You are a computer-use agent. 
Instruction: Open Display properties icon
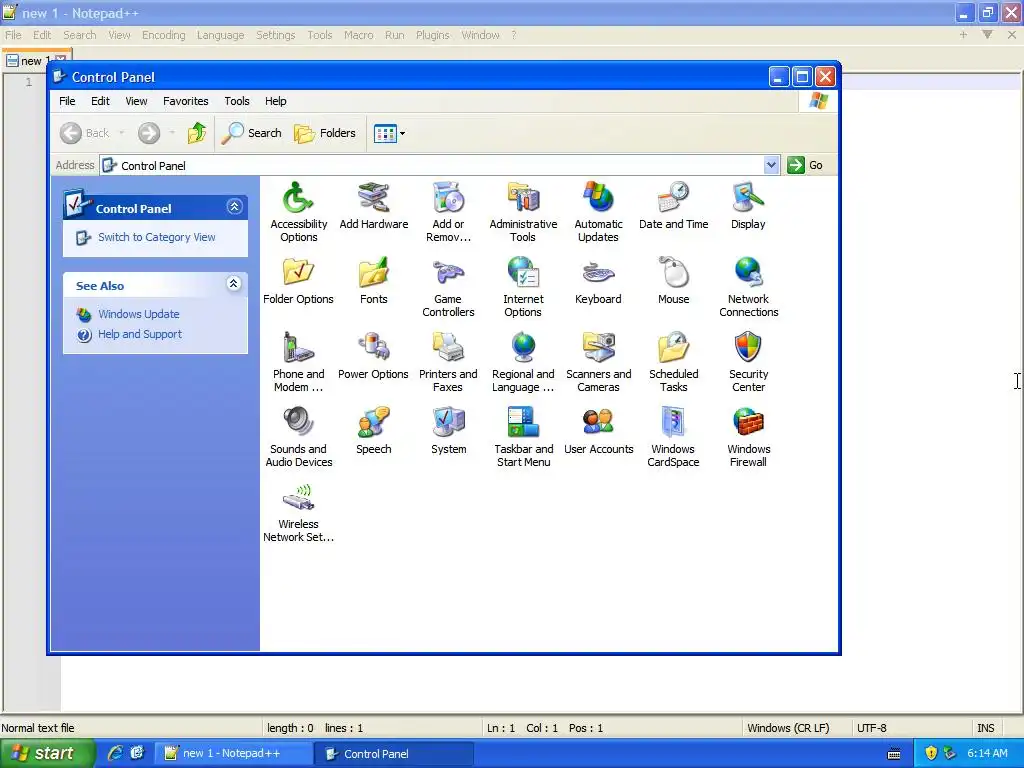pos(748,205)
